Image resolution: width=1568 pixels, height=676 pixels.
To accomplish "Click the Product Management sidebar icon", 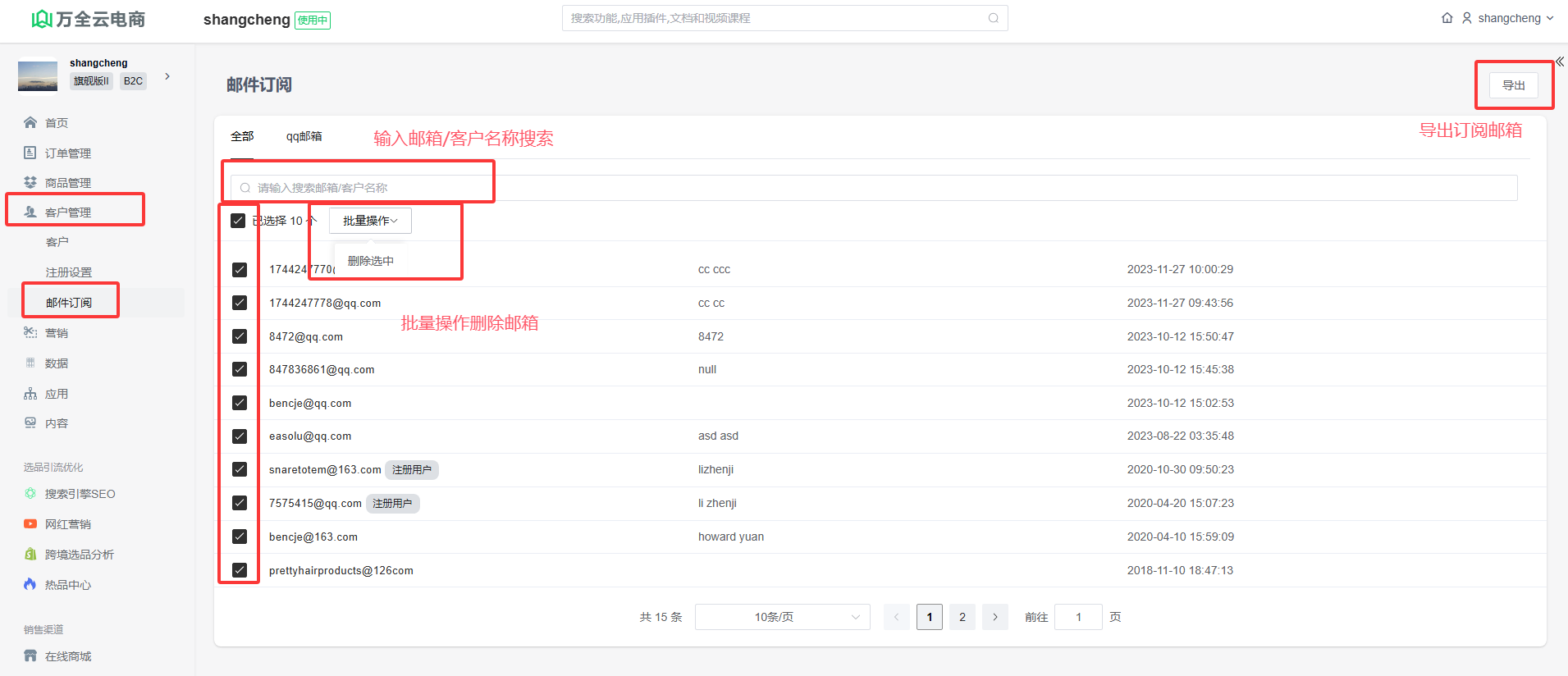I will pos(30,182).
